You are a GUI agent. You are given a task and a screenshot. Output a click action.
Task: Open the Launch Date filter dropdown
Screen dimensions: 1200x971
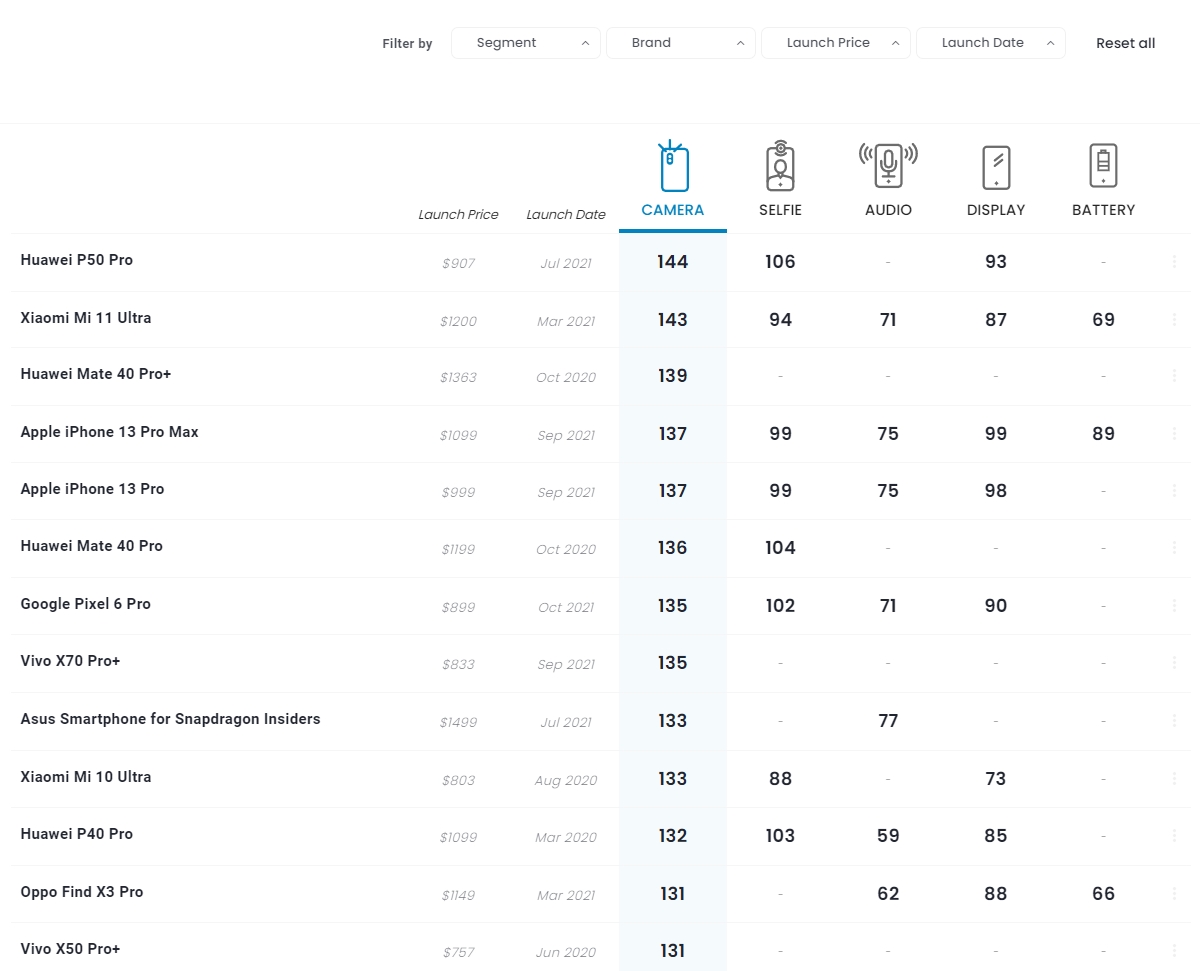click(991, 43)
